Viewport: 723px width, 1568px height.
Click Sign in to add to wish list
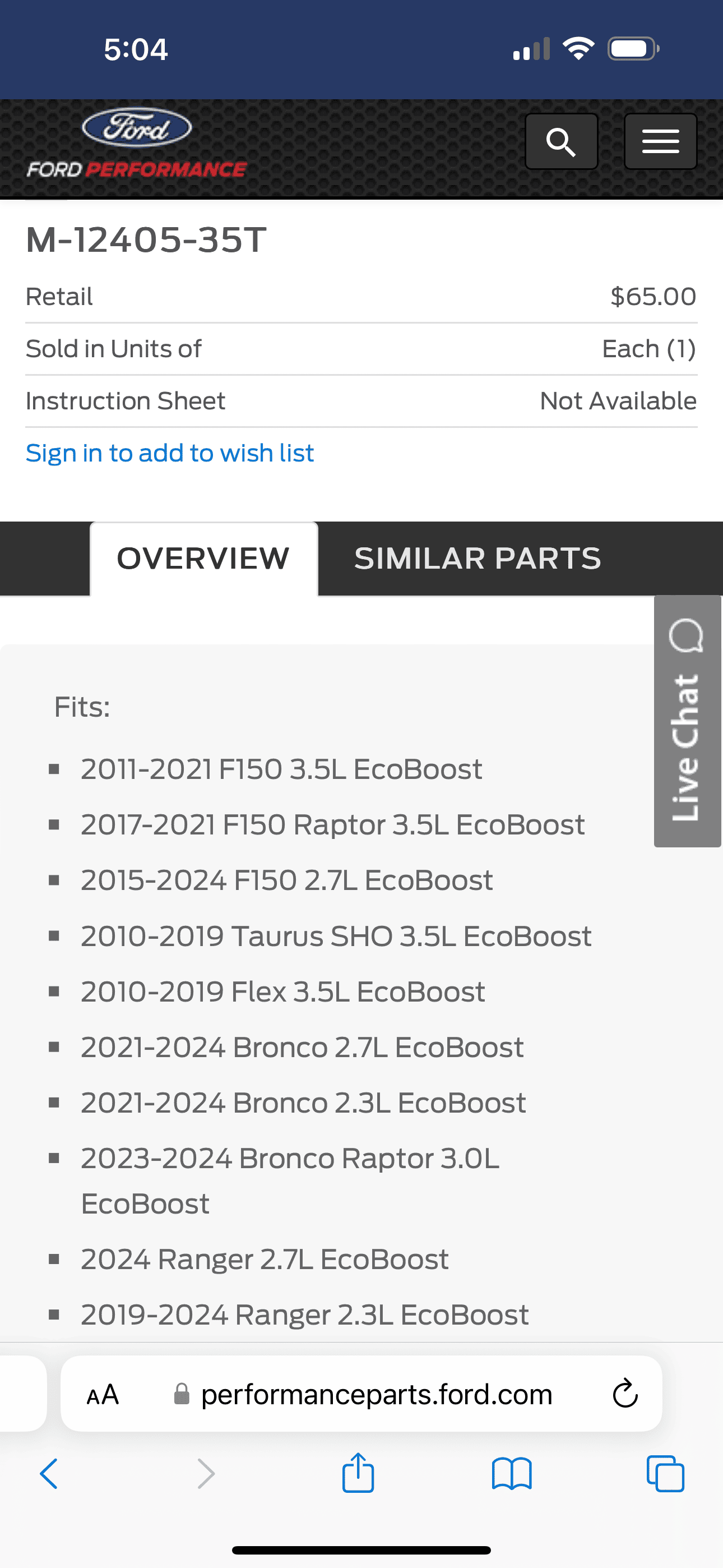(170, 453)
